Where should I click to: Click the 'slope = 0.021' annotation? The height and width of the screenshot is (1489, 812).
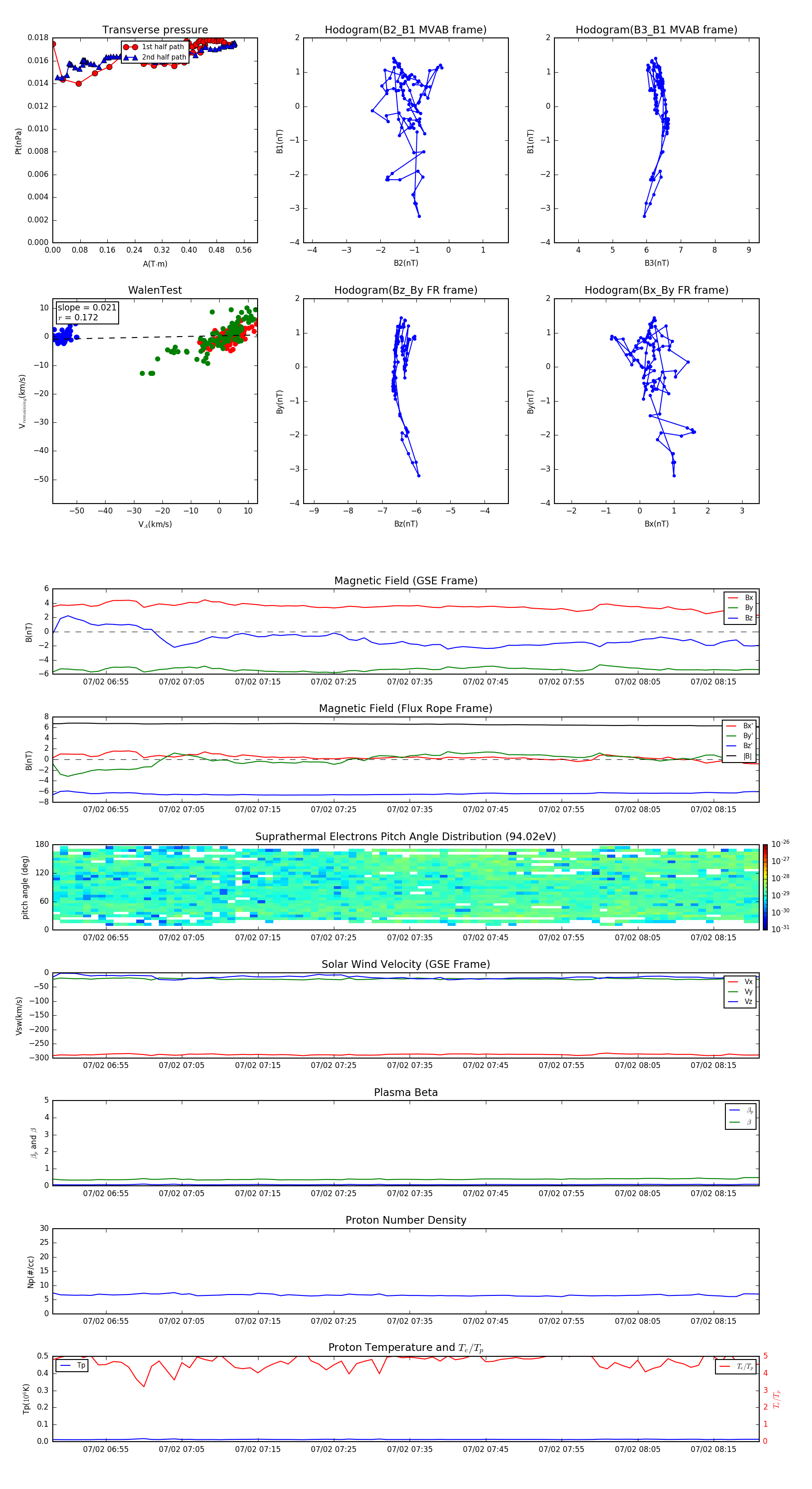(x=87, y=308)
